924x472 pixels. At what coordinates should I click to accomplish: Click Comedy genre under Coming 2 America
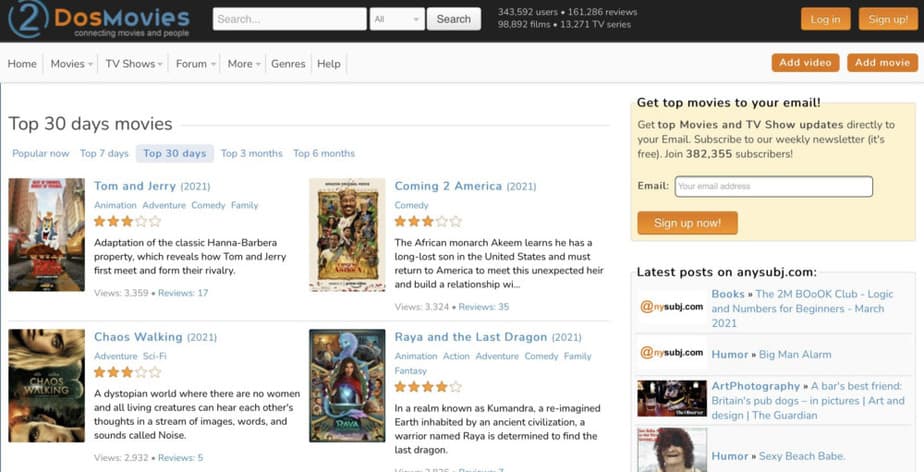(x=411, y=205)
